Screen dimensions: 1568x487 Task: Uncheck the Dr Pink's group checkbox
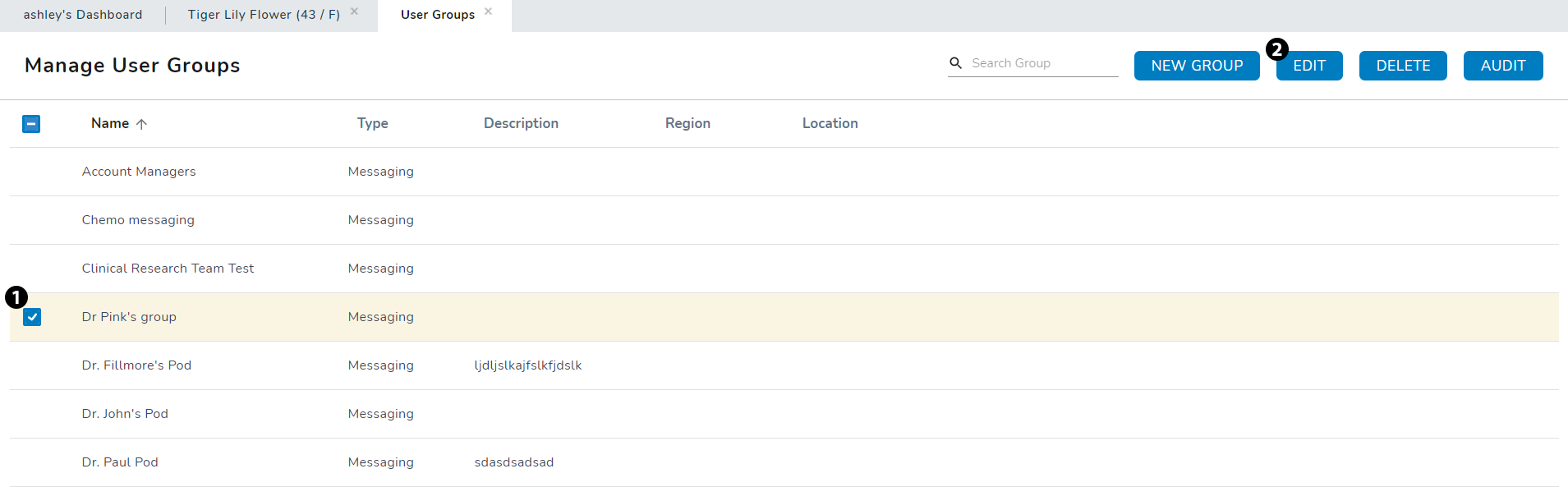[x=32, y=317]
